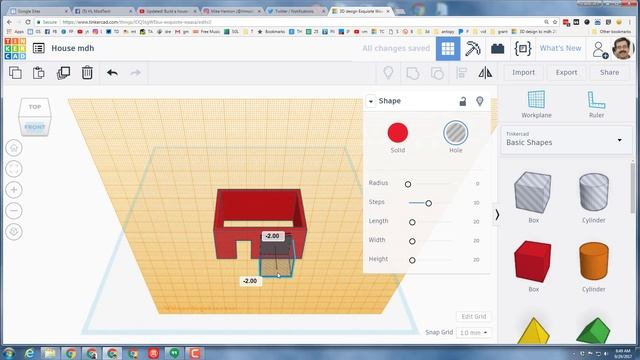Open the Windows Start menu

pyautogui.click(x=9, y=353)
